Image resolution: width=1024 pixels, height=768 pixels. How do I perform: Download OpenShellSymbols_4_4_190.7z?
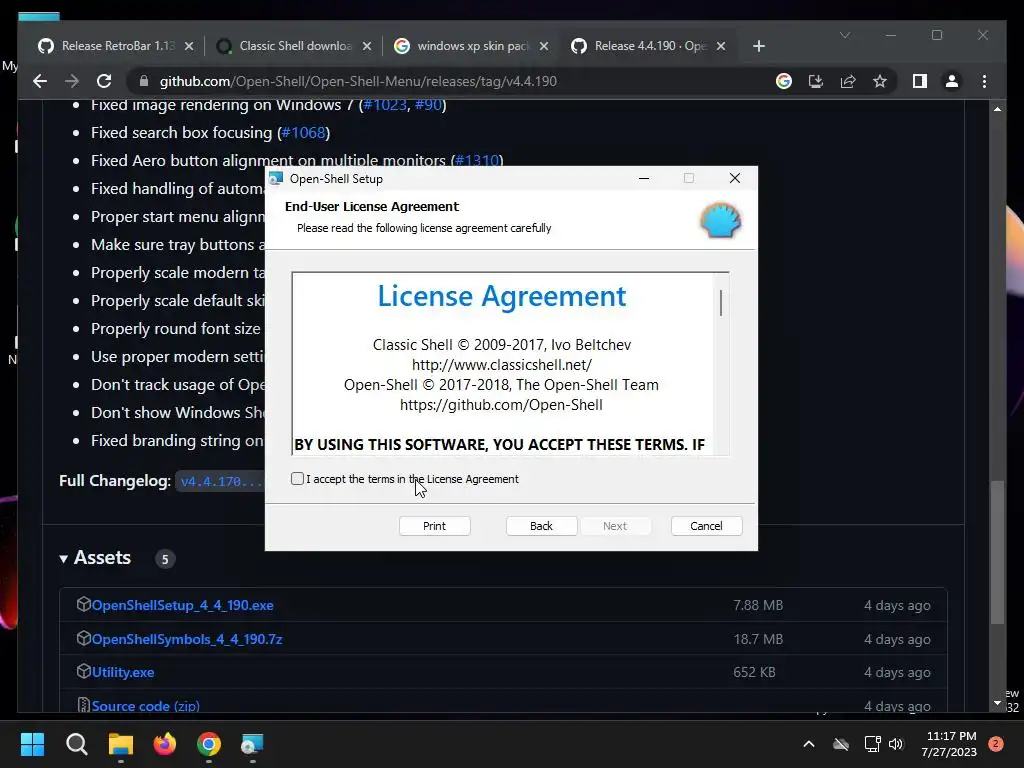tap(187, 639)
